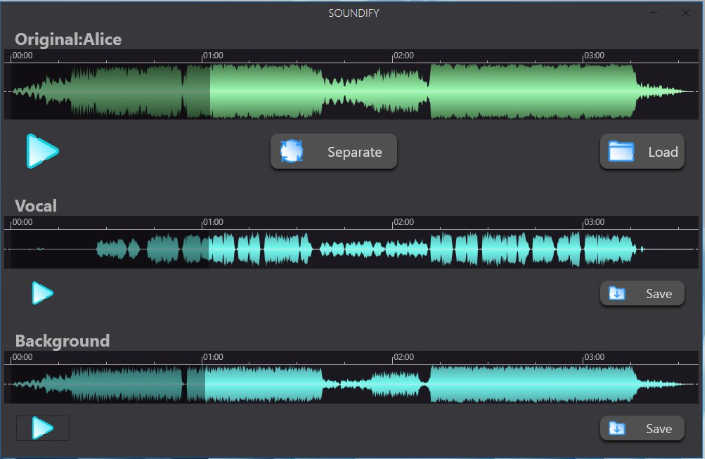Image resolution: width=705 pixels, height=459 pixels.
Task: Seek Original waveform to 03:00 marker
Action: click(594, 55)
